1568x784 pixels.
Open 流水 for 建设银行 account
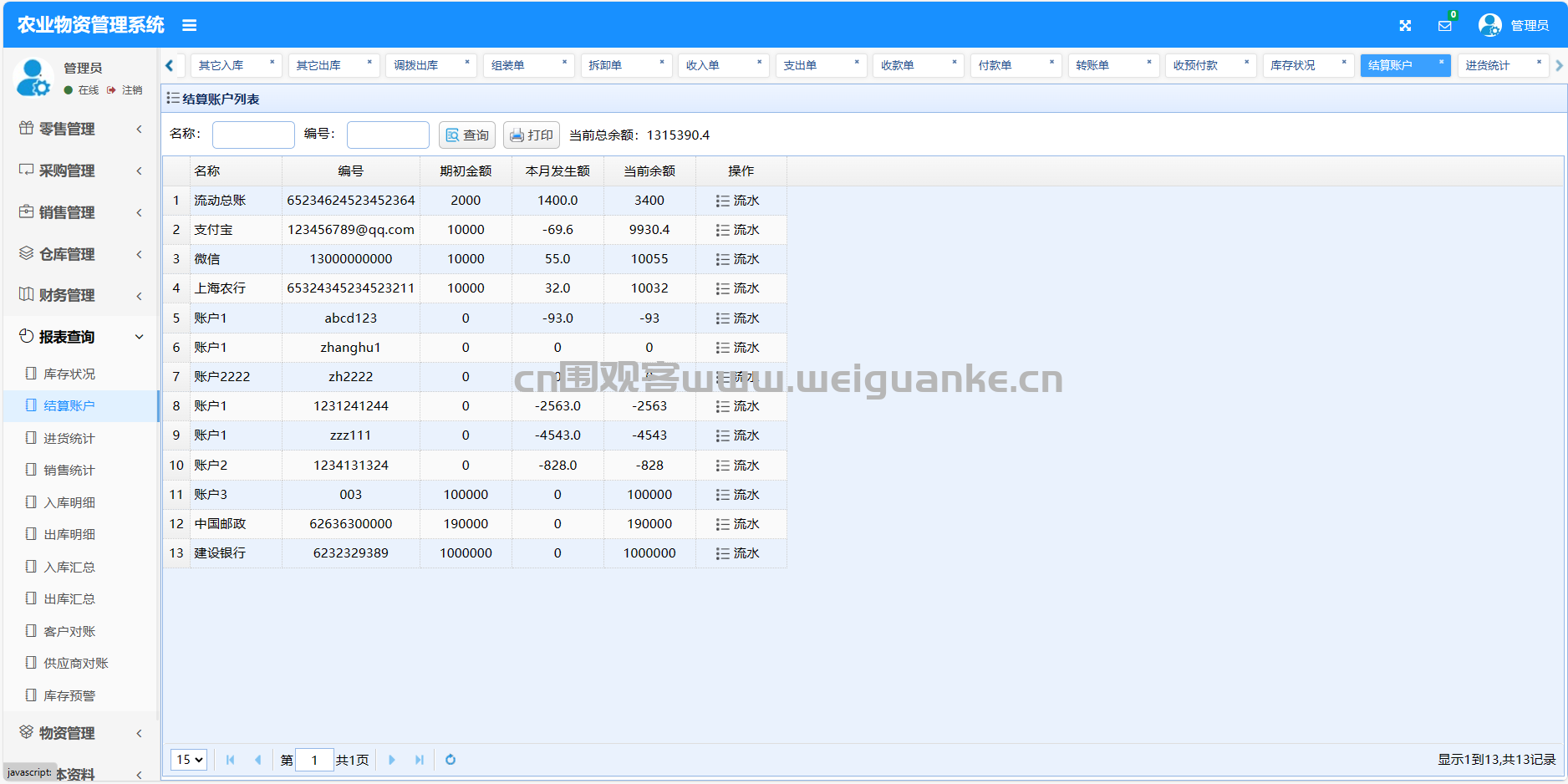[x=737, y=553]
